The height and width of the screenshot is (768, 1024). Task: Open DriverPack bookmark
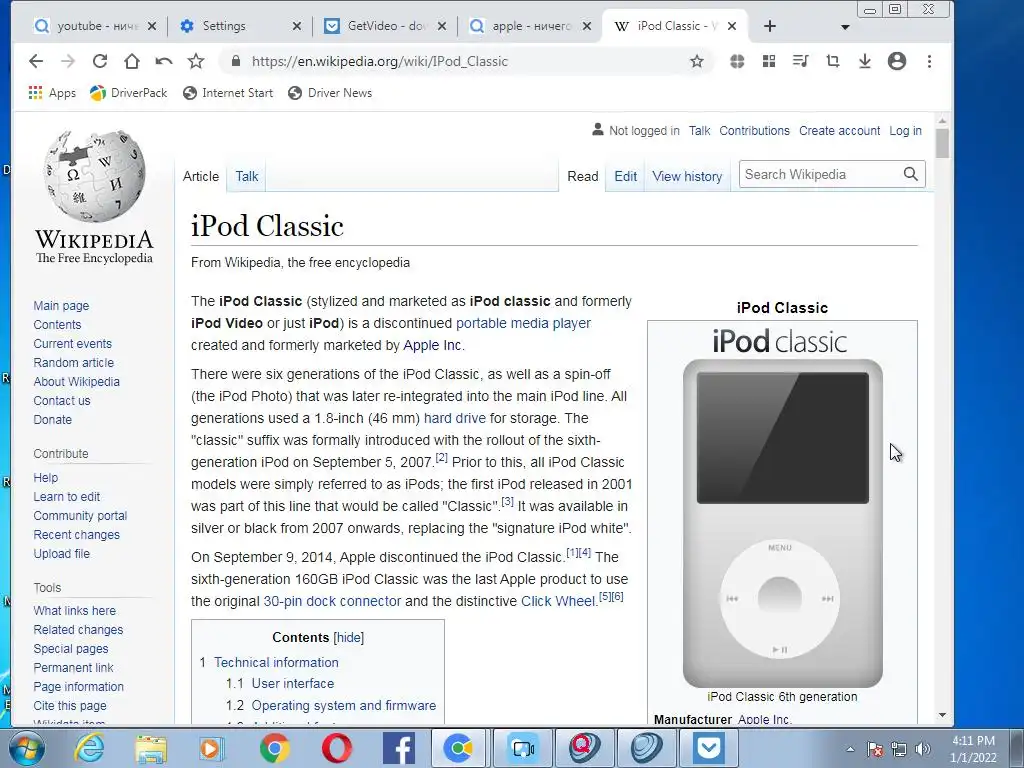[x=129, y=93]
